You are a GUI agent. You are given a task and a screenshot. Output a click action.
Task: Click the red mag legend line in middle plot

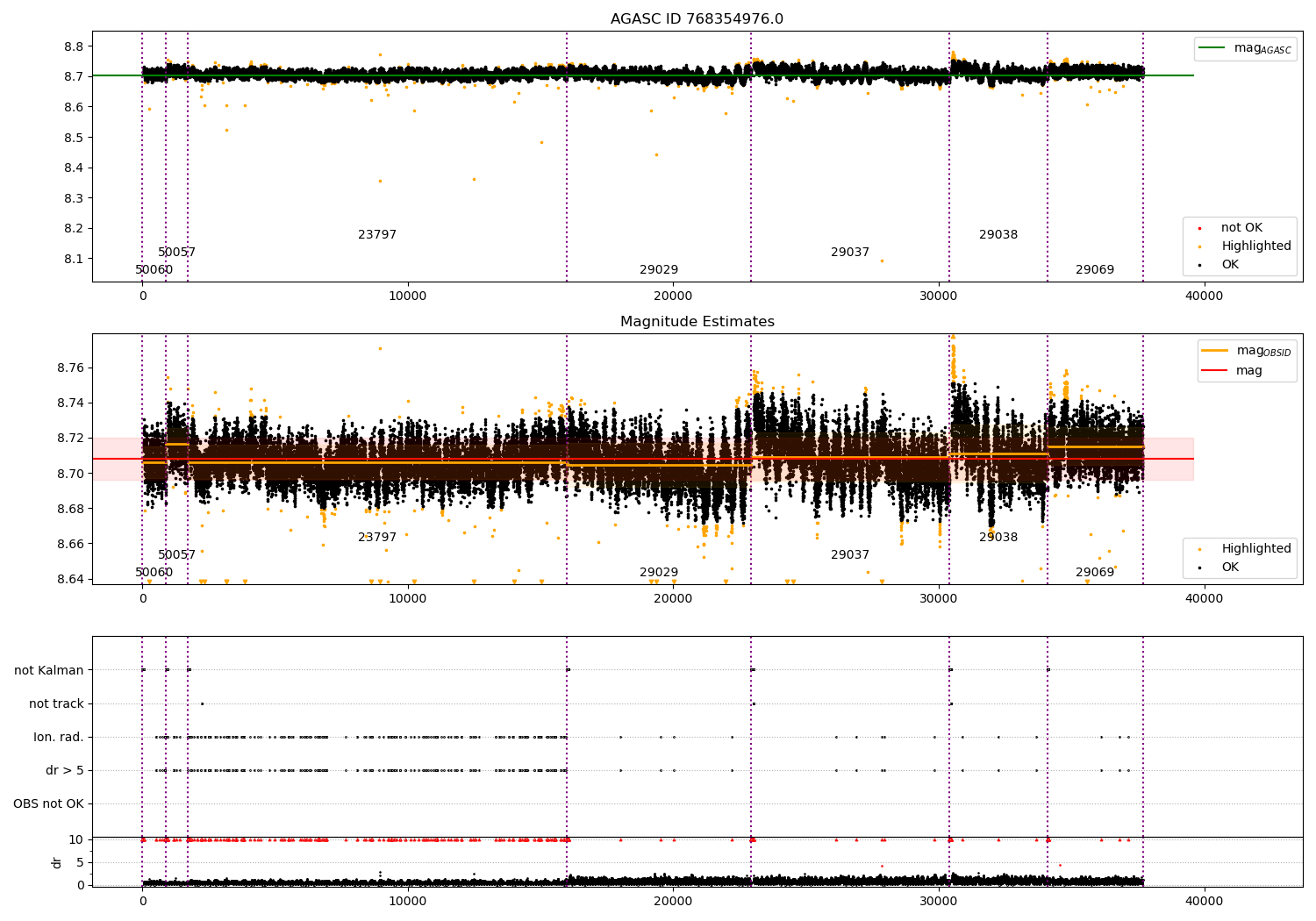[1214, 370]
